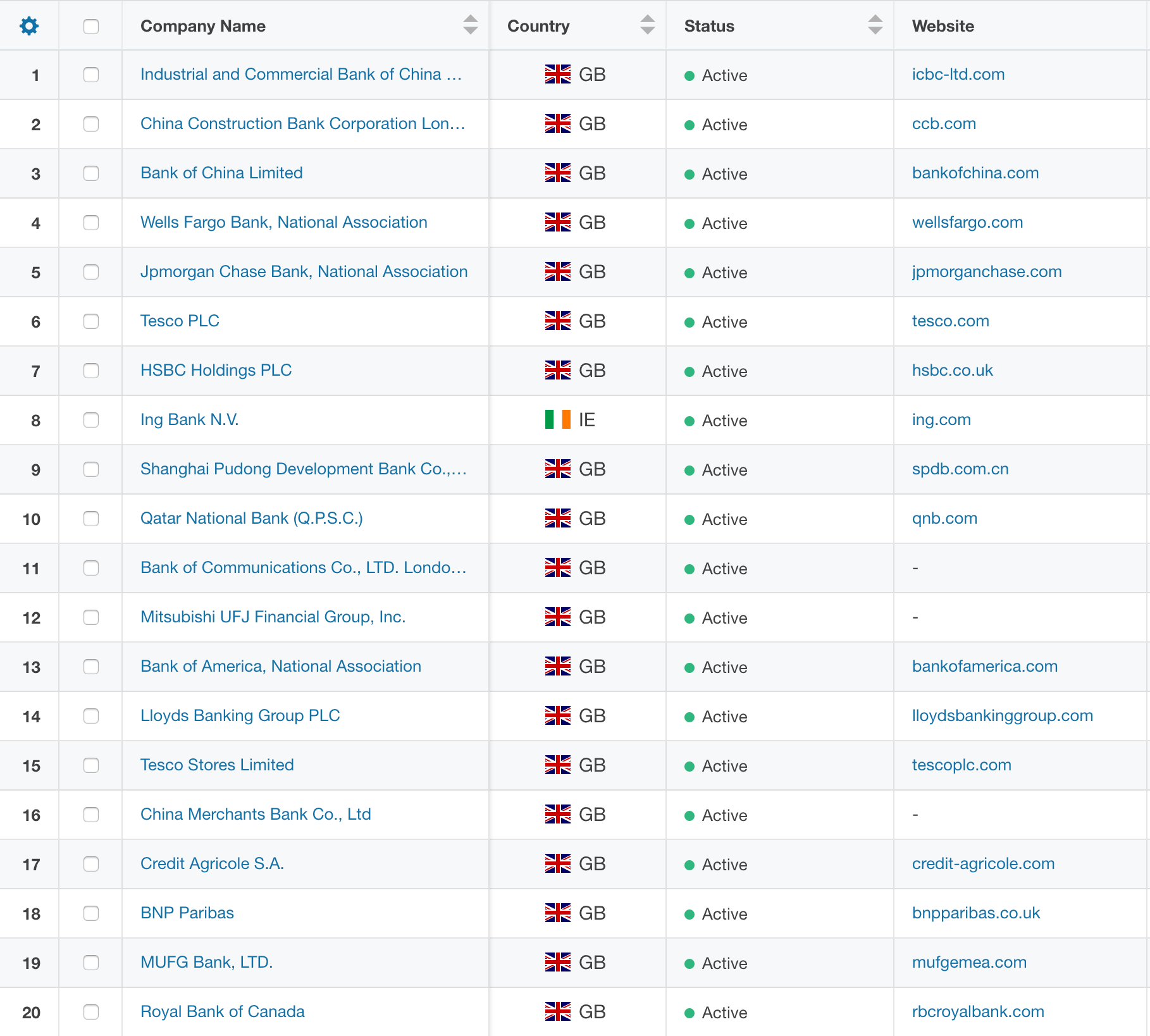Visit the spdb.com.cn website link
This screenshot has height=1036, width=1150.
point(960,469)
